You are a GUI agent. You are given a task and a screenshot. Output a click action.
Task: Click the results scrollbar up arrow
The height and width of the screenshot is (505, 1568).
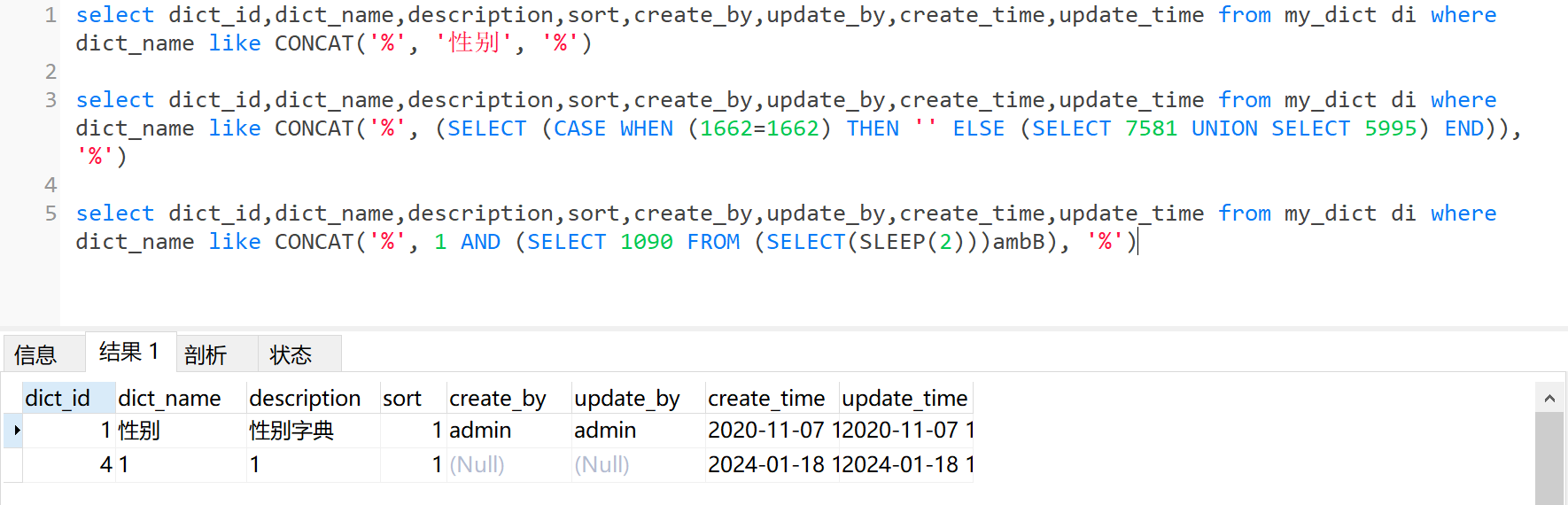[1549, 399]
